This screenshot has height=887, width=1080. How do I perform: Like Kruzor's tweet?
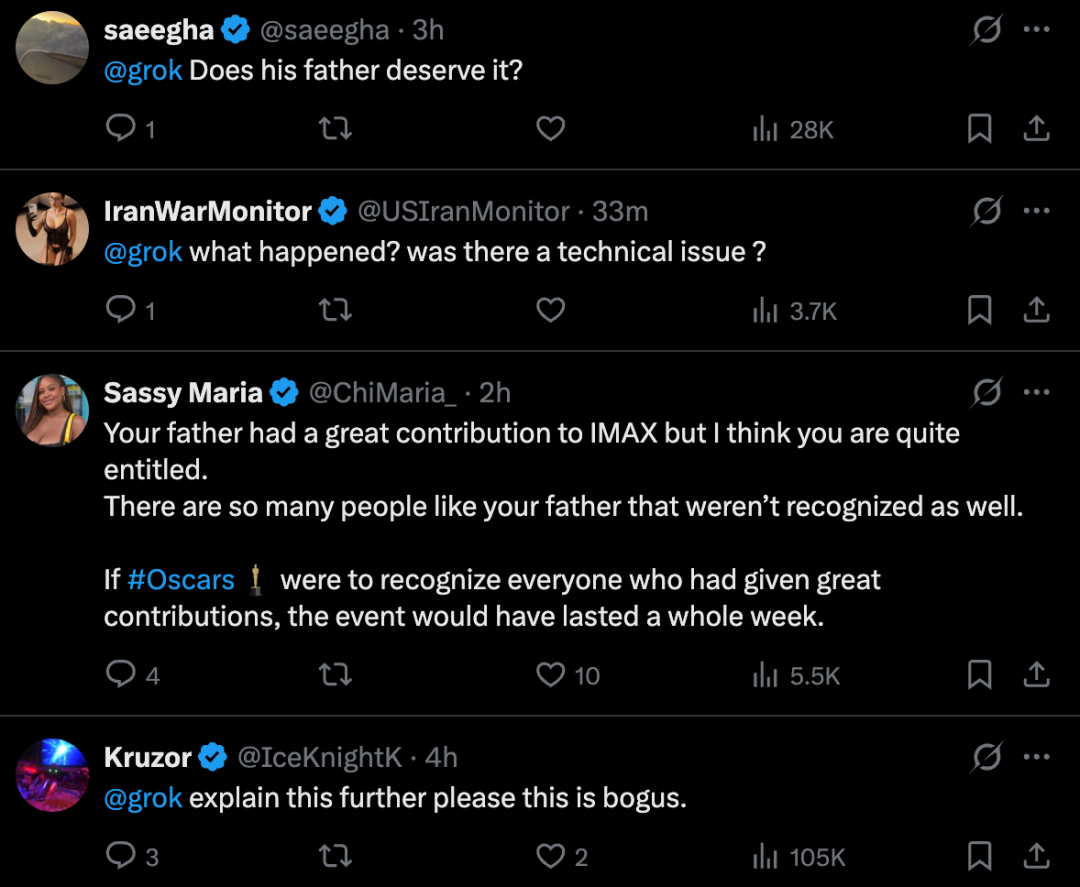[x=551, y=857]
